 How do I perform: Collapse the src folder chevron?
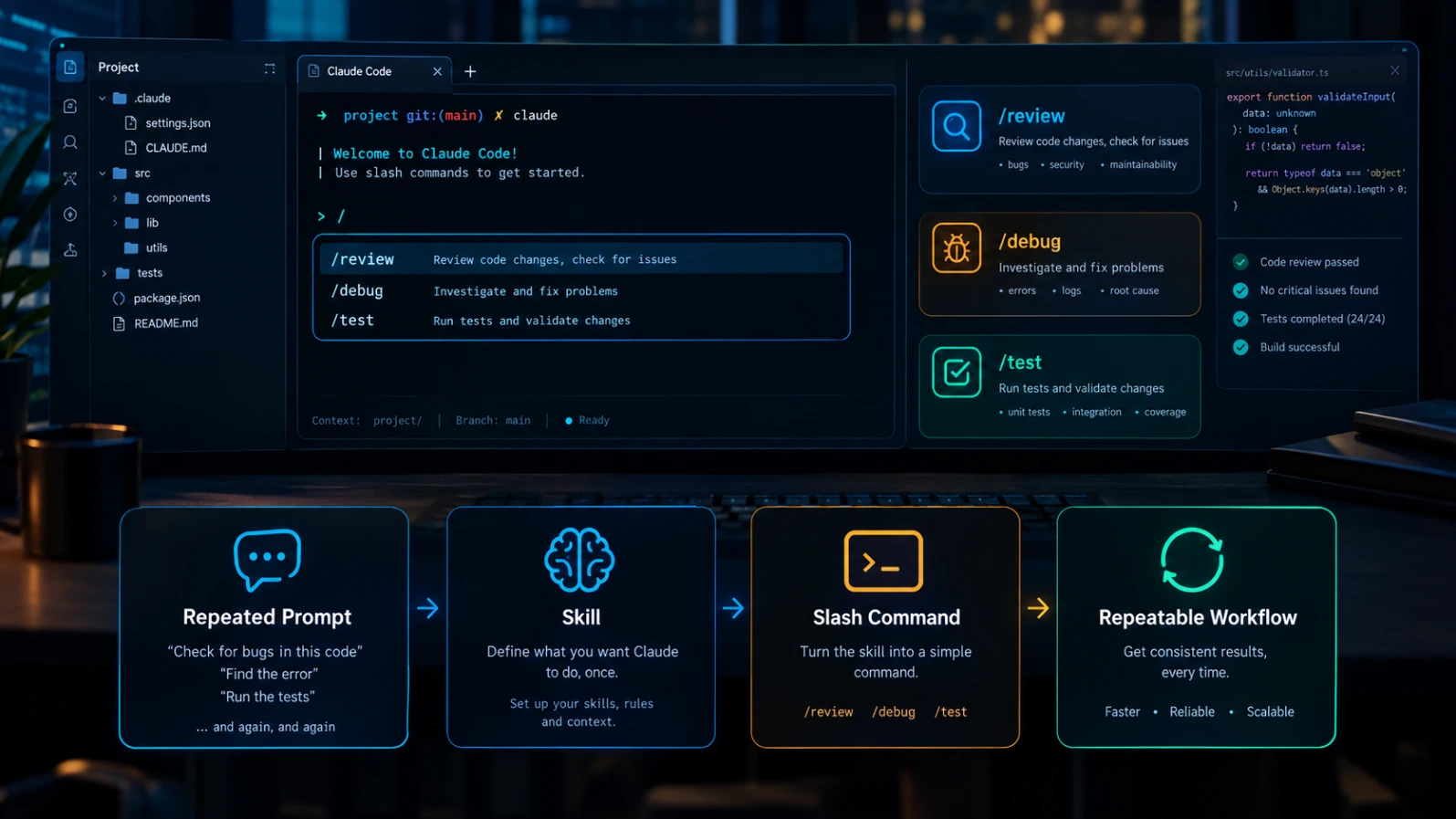point(102,173)
